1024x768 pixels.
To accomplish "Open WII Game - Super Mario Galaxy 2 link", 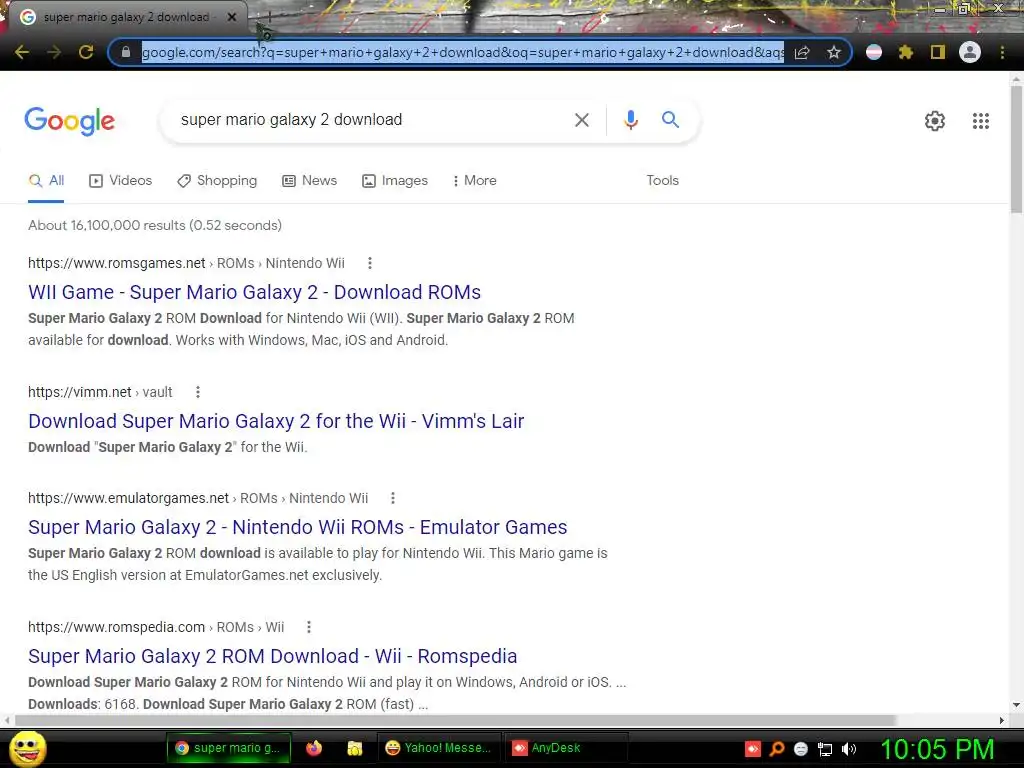I will (255, 293).
